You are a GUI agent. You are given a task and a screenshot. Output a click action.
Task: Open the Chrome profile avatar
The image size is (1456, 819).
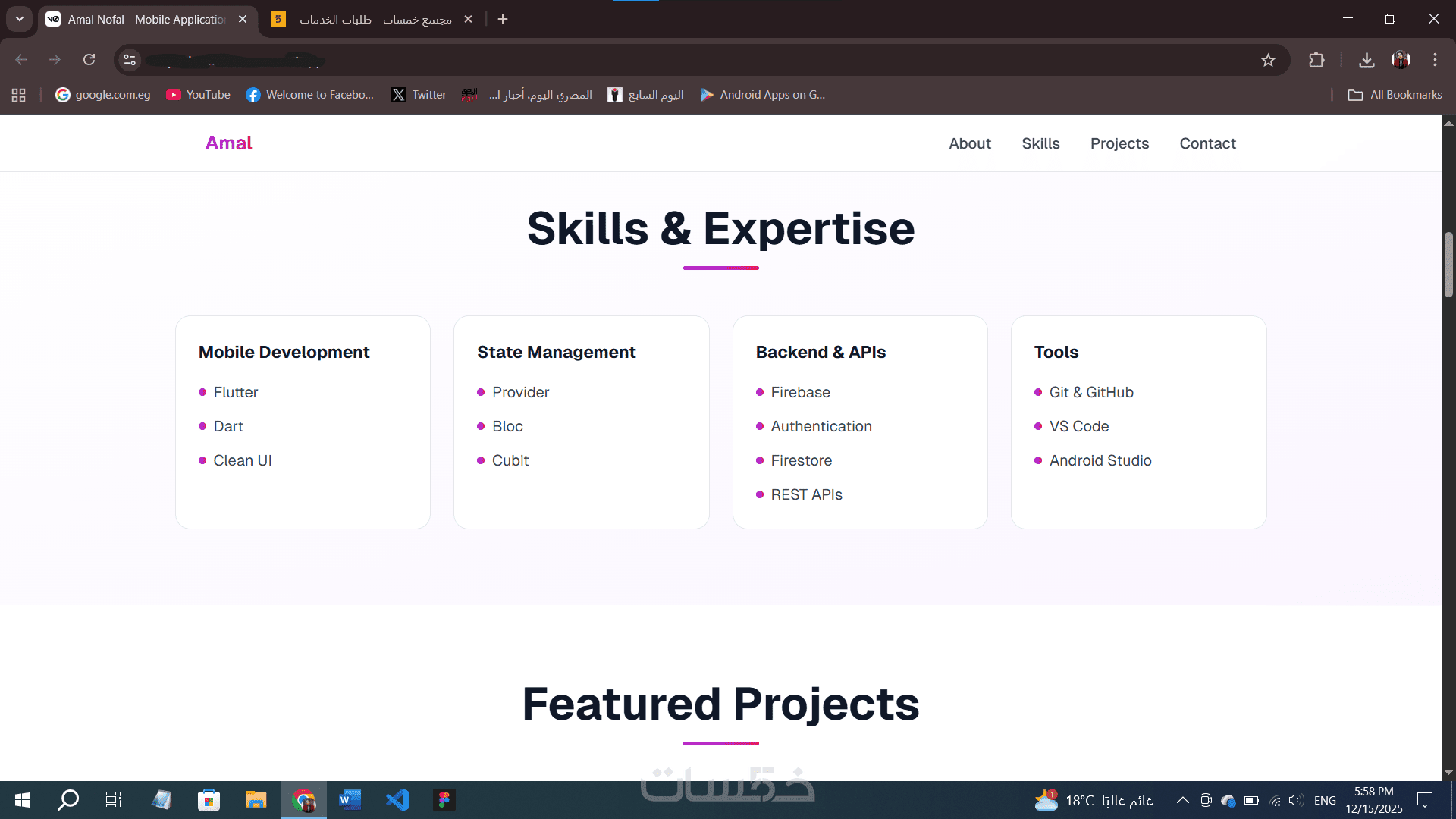pos(1401,60)
